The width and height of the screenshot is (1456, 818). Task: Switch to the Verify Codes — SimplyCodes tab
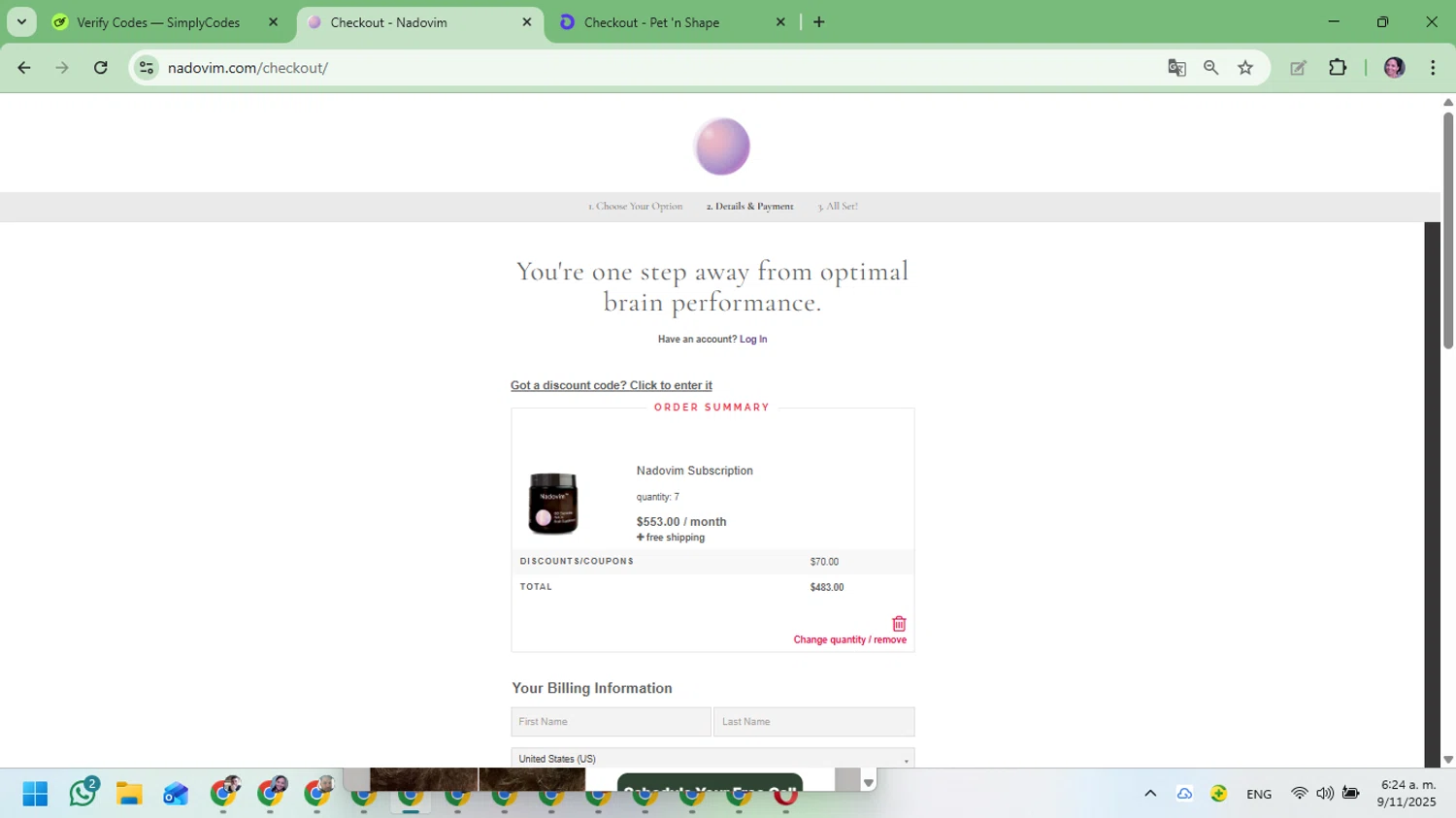point(160,22)
